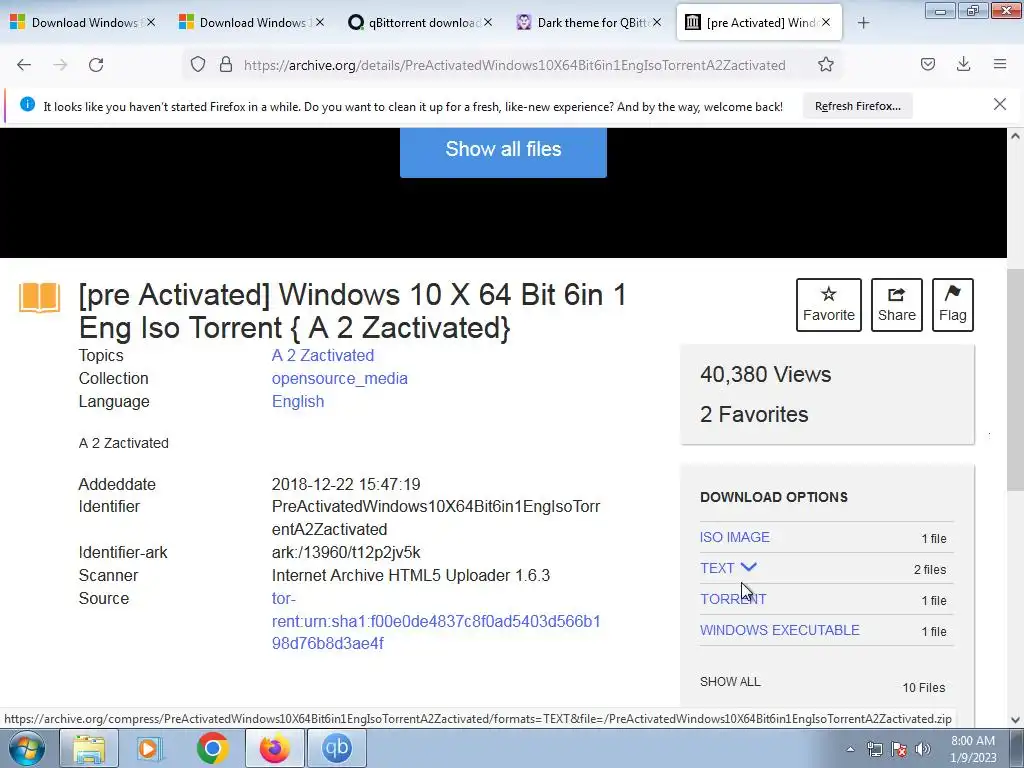Flag this archive item

(953, 305)
